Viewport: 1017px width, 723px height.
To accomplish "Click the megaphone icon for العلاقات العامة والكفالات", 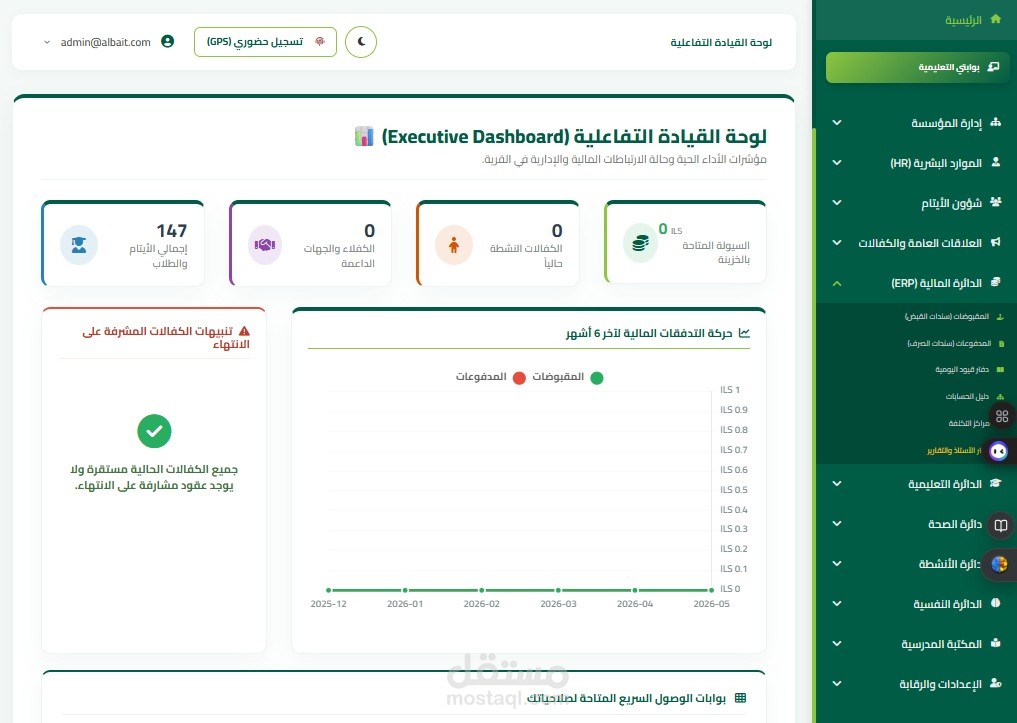I will tap(996, 243).
